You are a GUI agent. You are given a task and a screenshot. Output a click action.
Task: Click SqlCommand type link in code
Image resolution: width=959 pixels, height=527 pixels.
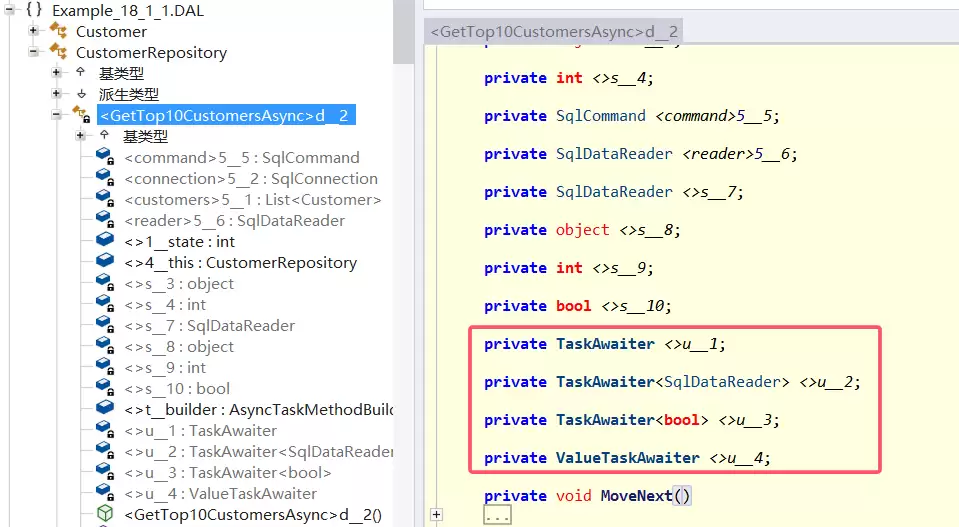(x=601, y=116)
